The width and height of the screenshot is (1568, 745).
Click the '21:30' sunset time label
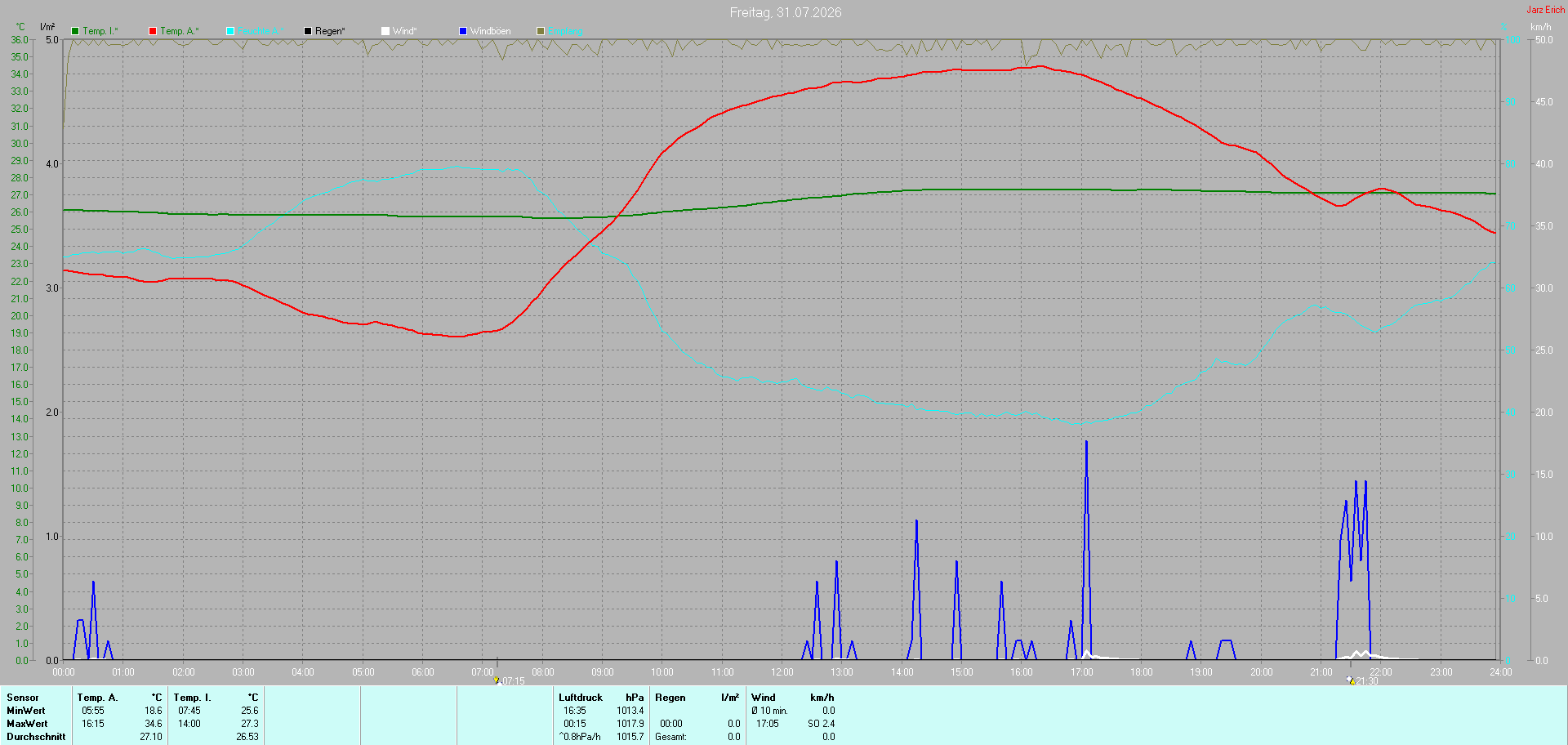[1367, 681]
